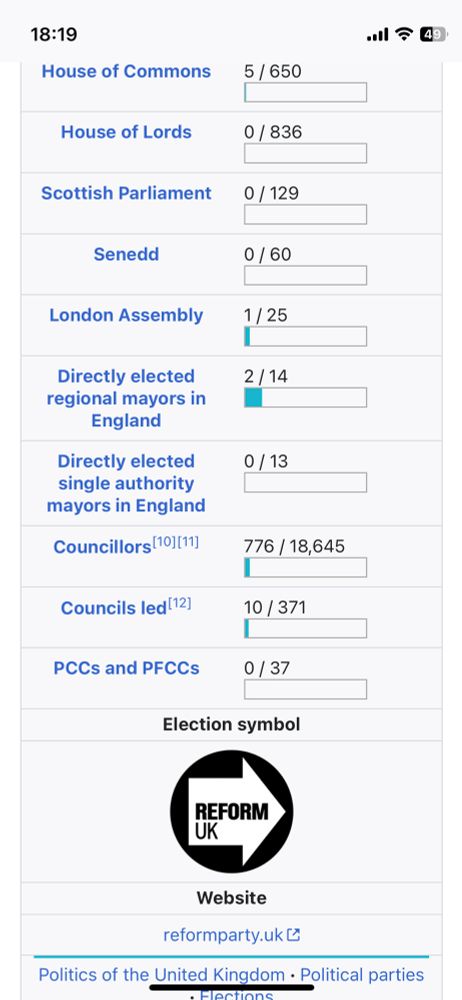Viewport: 462px width, 1000px height.
Task: Tap the Reform UK arrow logo image
Action: (232, 811)
